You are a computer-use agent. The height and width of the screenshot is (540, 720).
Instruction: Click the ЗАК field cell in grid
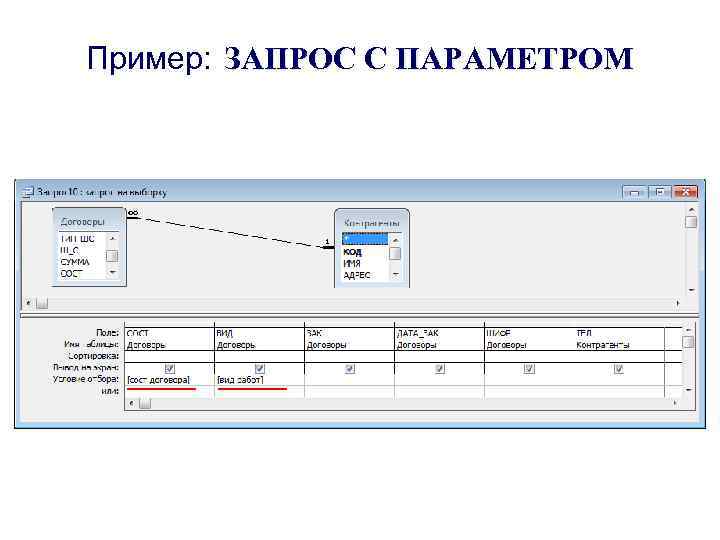point(349,333)
